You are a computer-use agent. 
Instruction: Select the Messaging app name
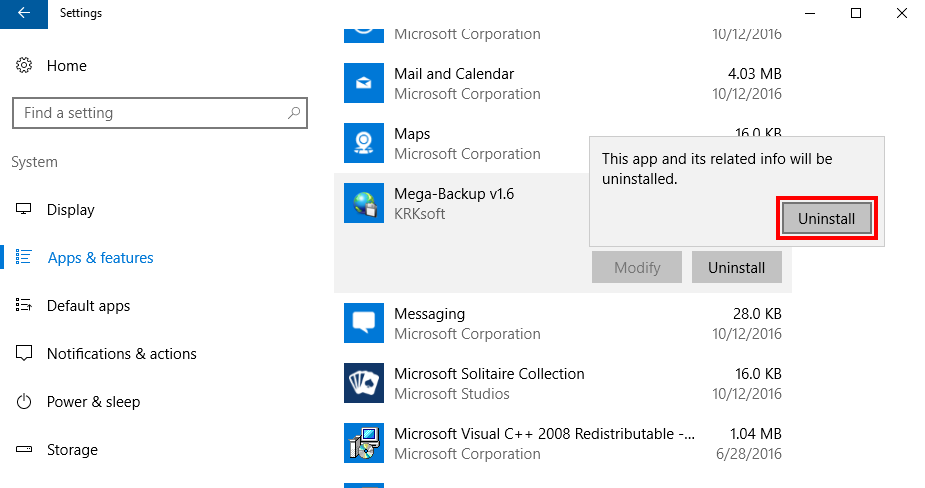pos(429,314)
